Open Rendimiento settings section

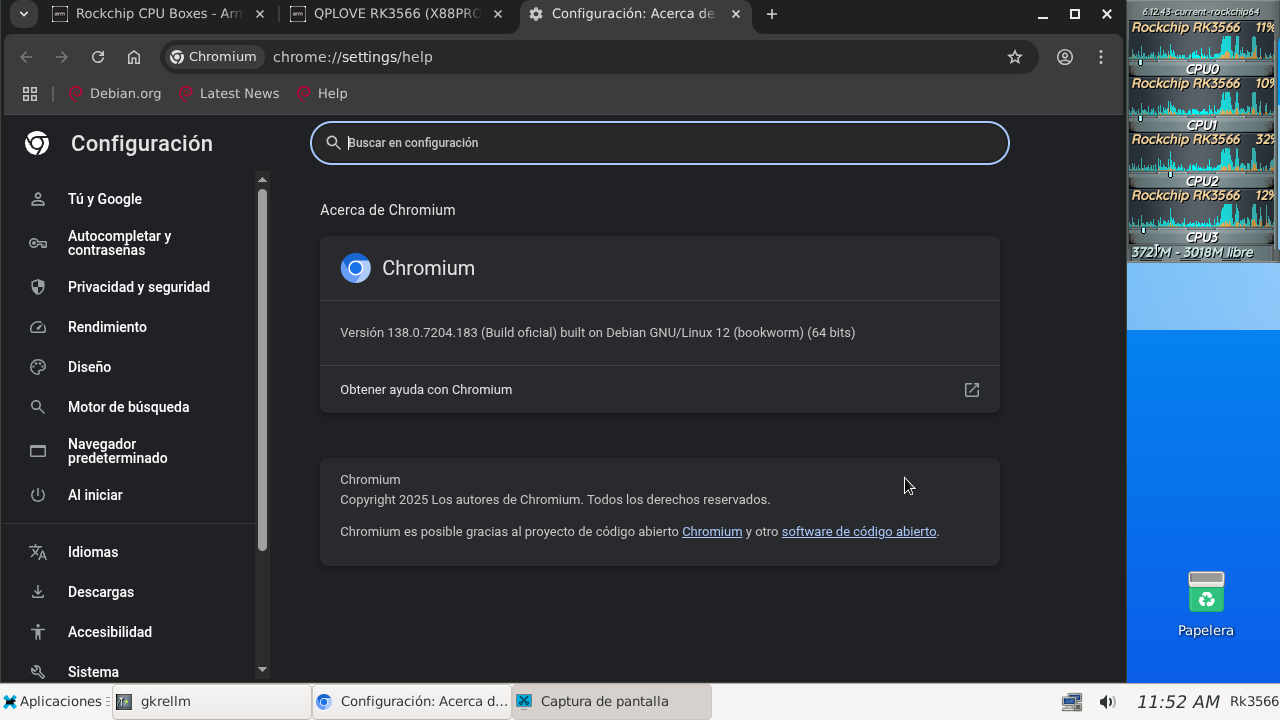point(129,327)
